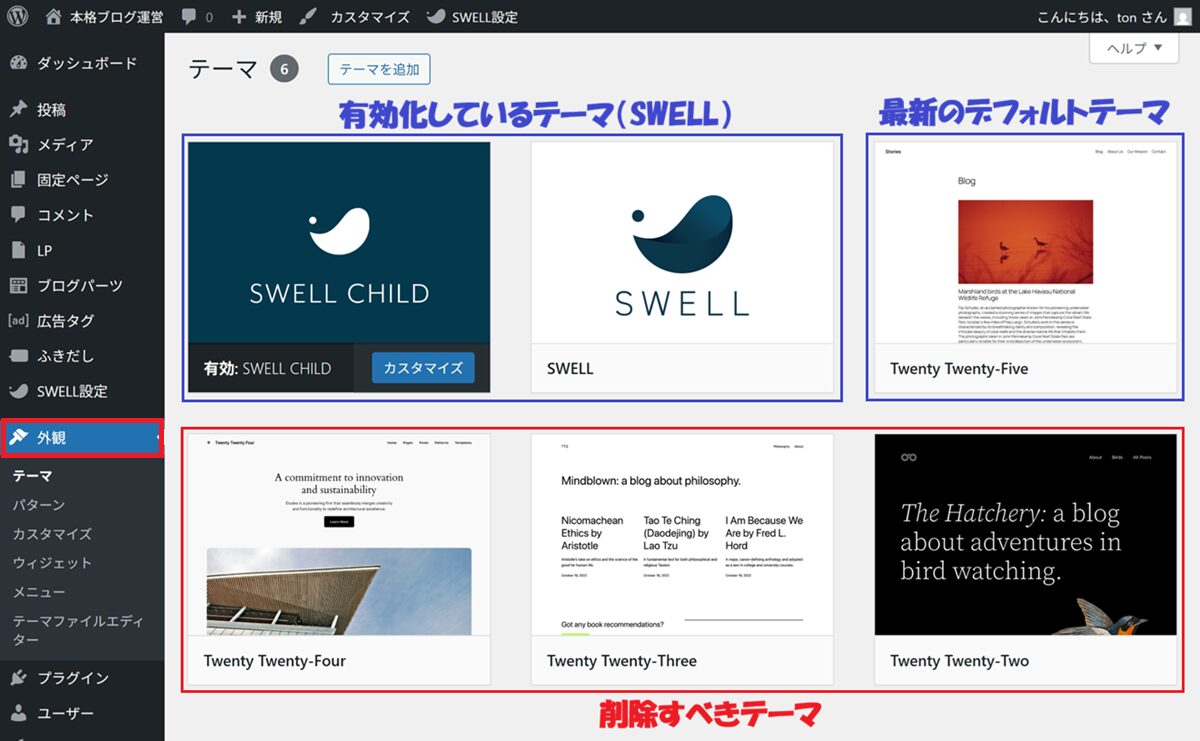This screenshot has height=741, width=1200.
Task: Expand the ヘルプ dropdown tab
Action: coord(1134,48)
